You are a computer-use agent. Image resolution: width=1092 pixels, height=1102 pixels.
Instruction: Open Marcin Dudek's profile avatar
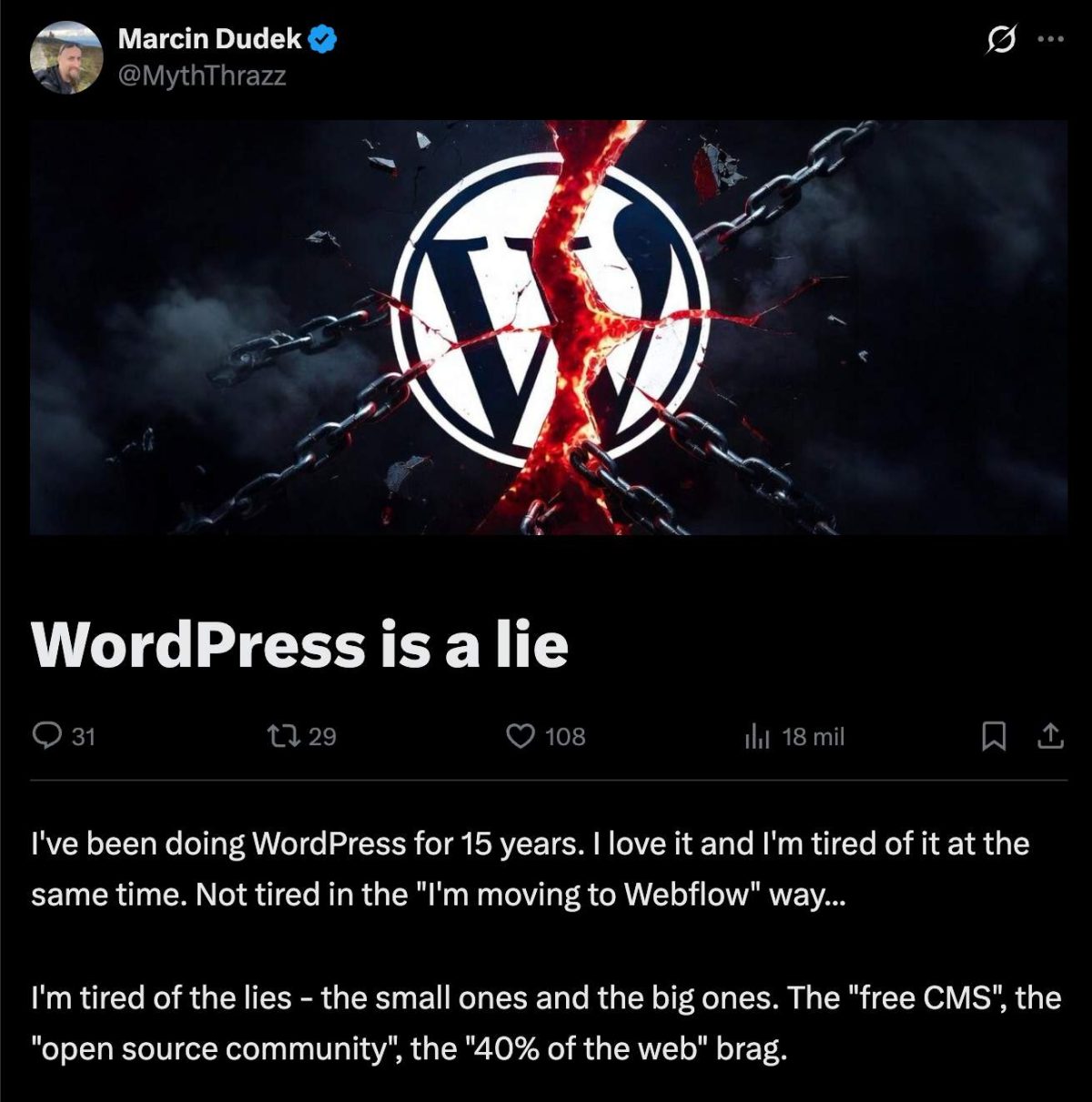[x=66, y=57]
